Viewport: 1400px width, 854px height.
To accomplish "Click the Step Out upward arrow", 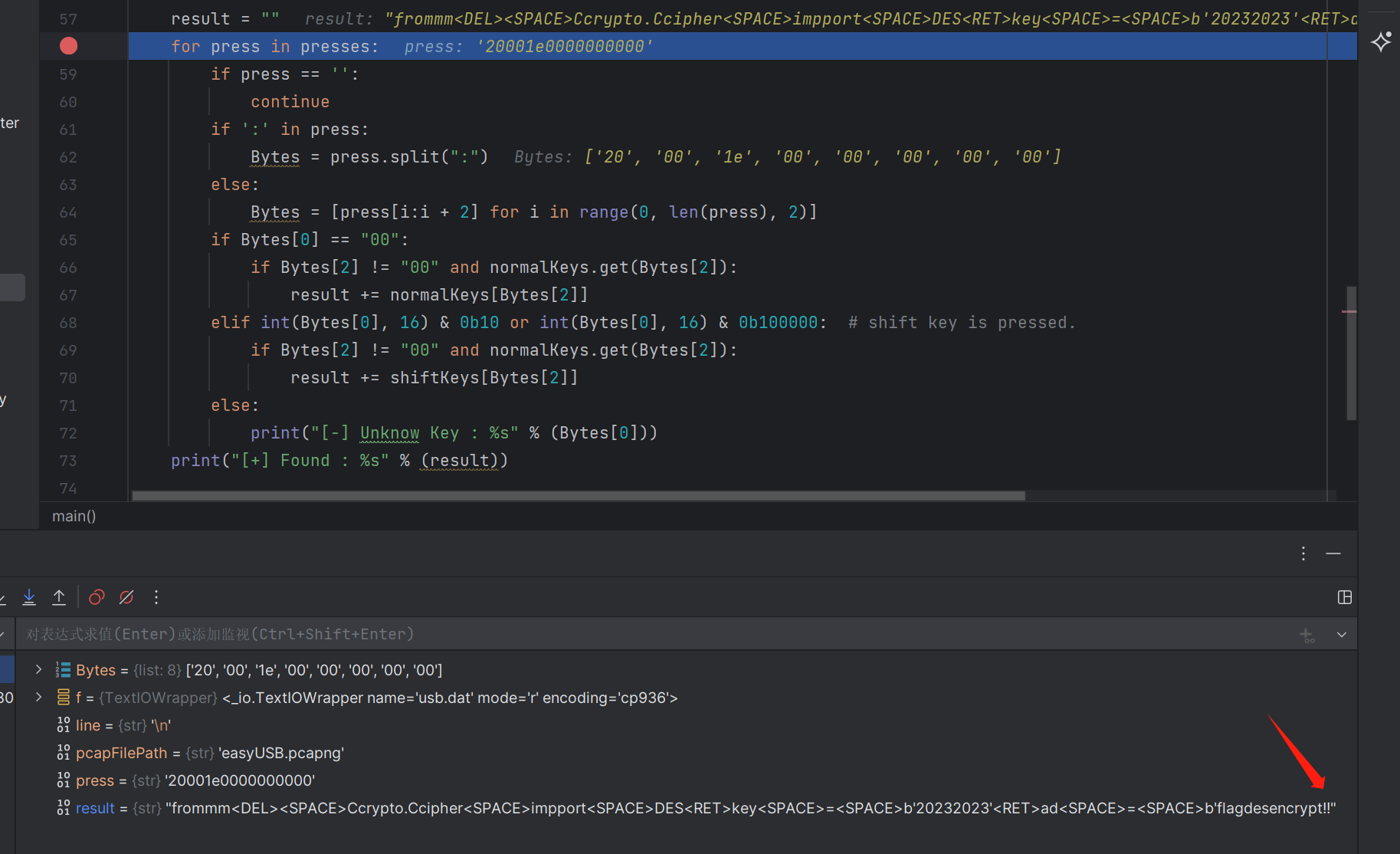I will (59, 597).
